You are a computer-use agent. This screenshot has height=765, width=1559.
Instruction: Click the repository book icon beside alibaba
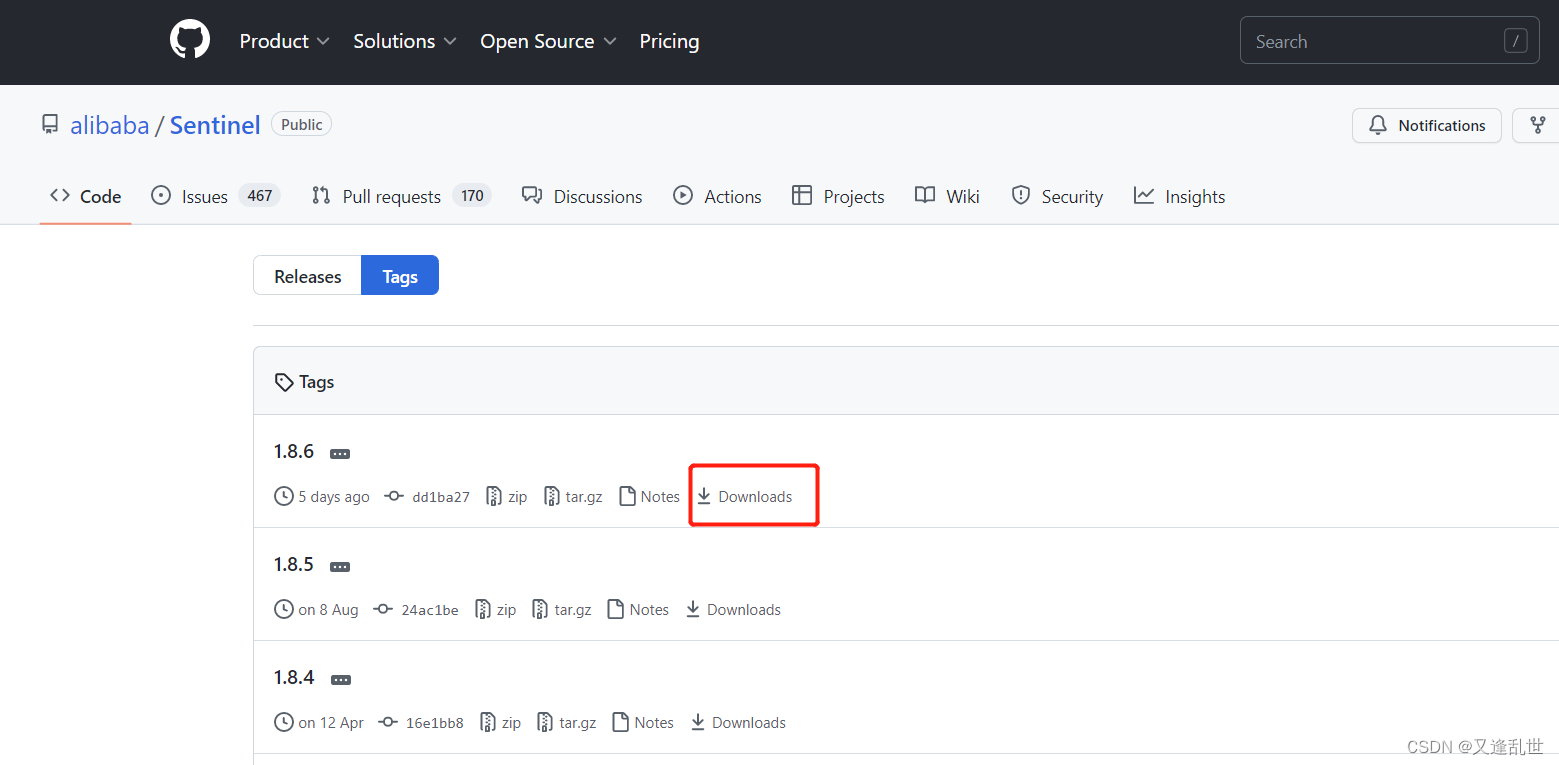point(50,125)
